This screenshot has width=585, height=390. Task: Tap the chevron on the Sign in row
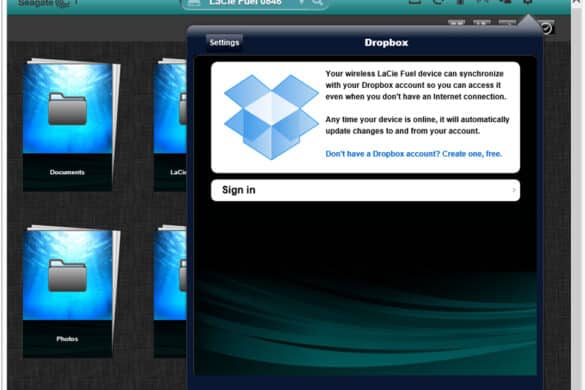click(514, 190)
